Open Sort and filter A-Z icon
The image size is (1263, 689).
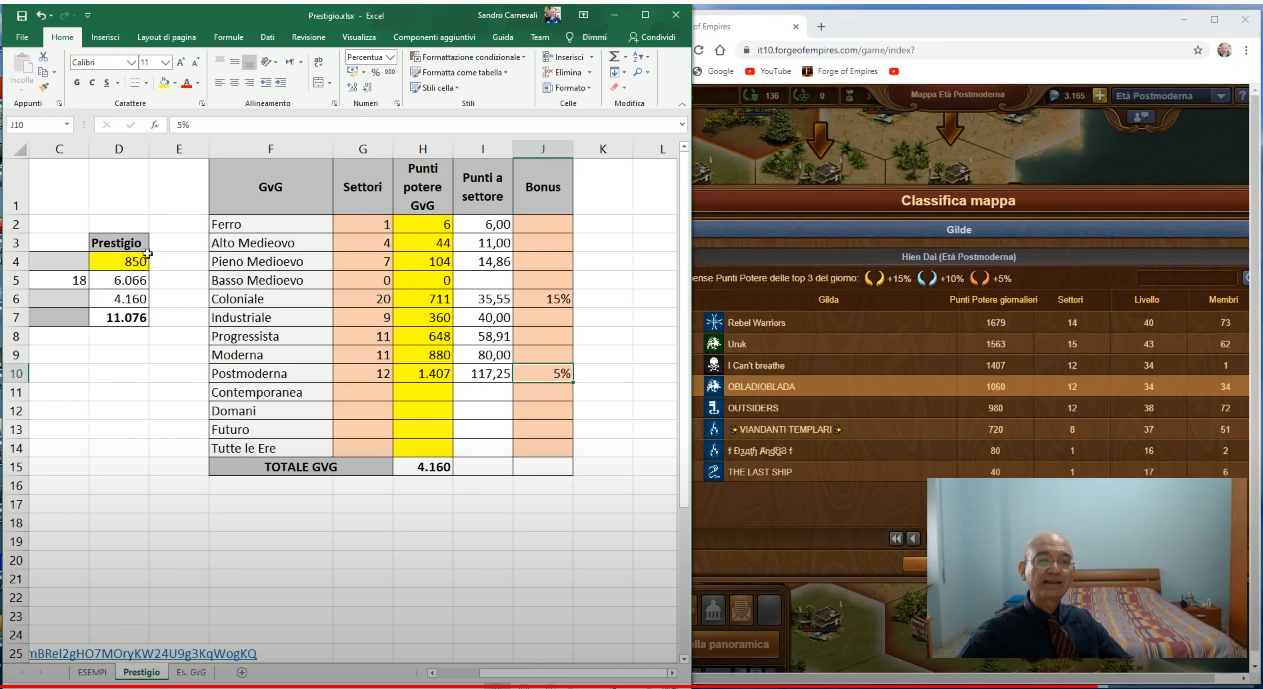[639, 57]
